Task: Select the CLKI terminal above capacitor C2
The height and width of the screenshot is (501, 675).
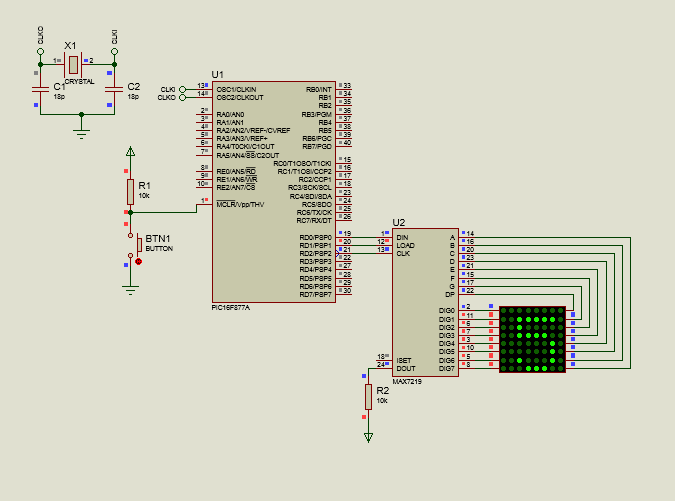Action: click(115, 52)
